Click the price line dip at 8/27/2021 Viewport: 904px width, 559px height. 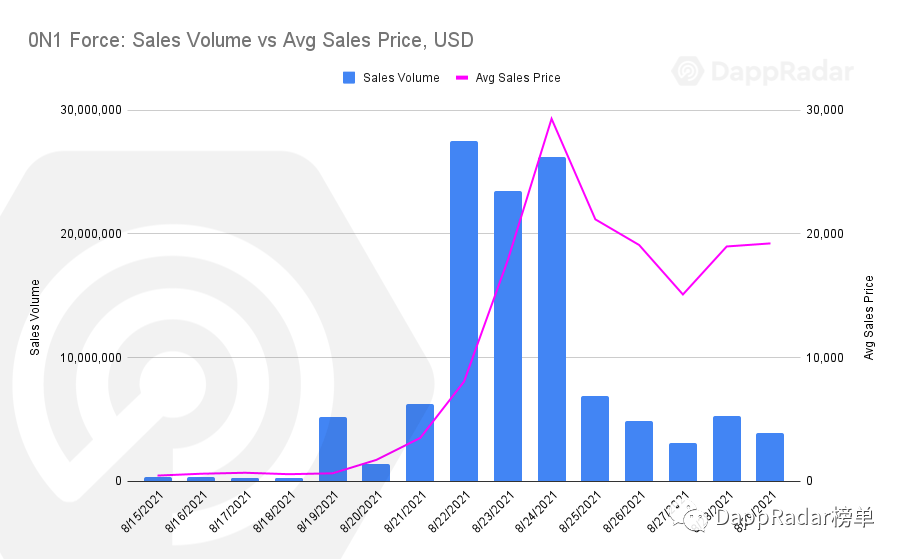coord(683,294)
